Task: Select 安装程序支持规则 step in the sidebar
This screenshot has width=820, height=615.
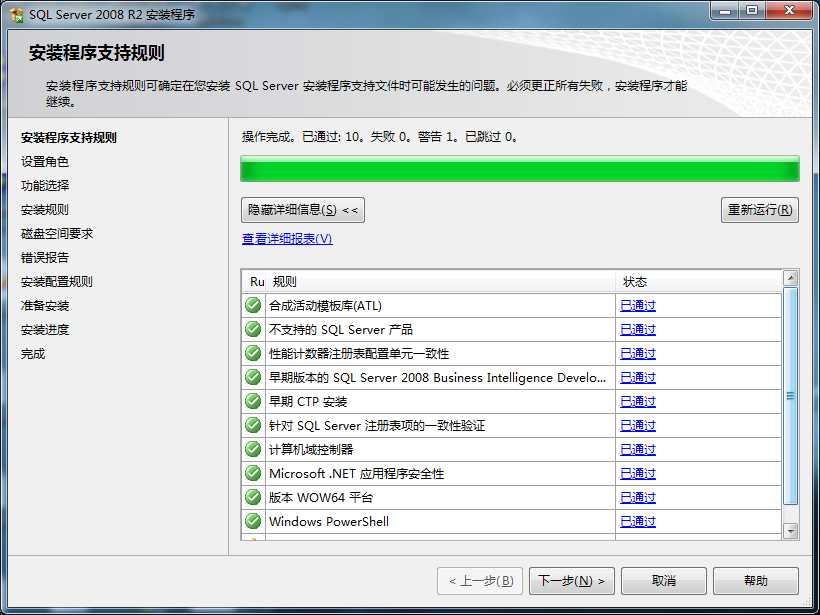Action: pyautogui.click(x=69, y=138)
